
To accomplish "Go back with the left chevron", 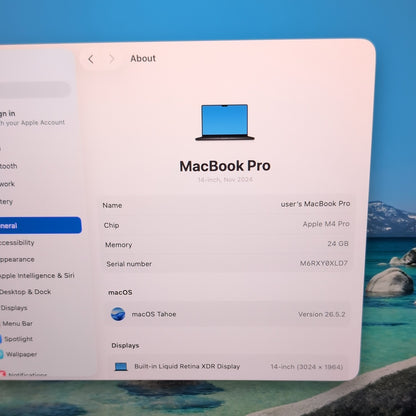I will pos(91,59).
